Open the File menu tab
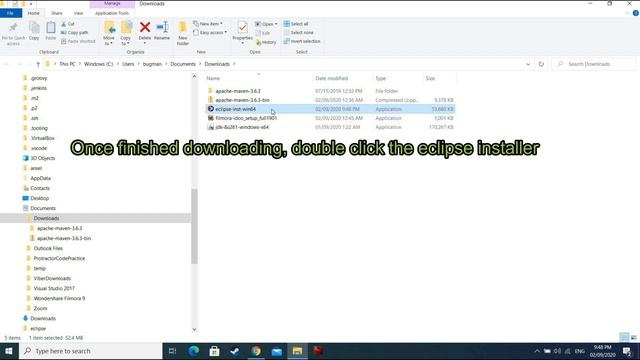The image size is (640, 360). (10, 13)
